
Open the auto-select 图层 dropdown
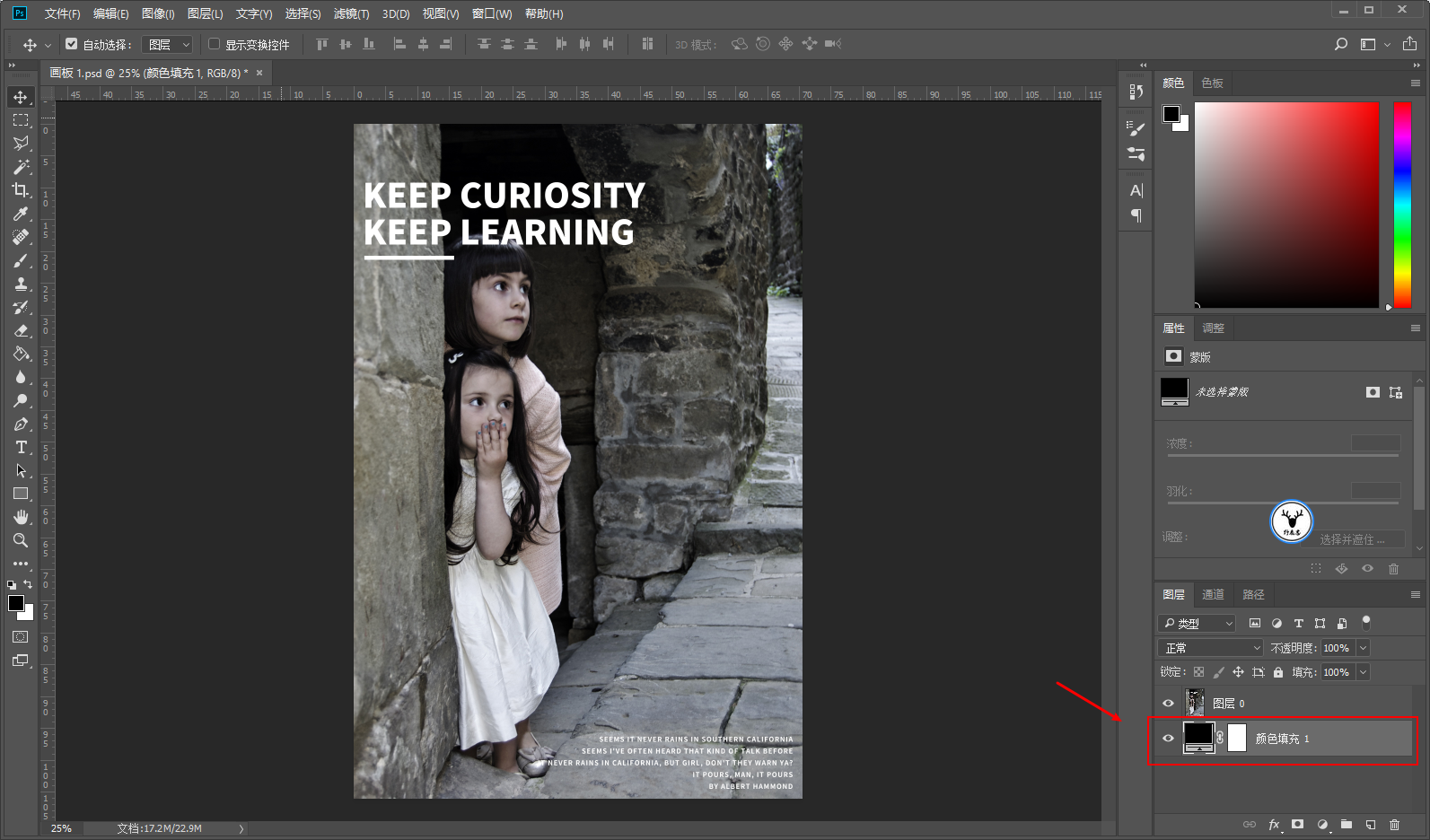tap(169, 44)
